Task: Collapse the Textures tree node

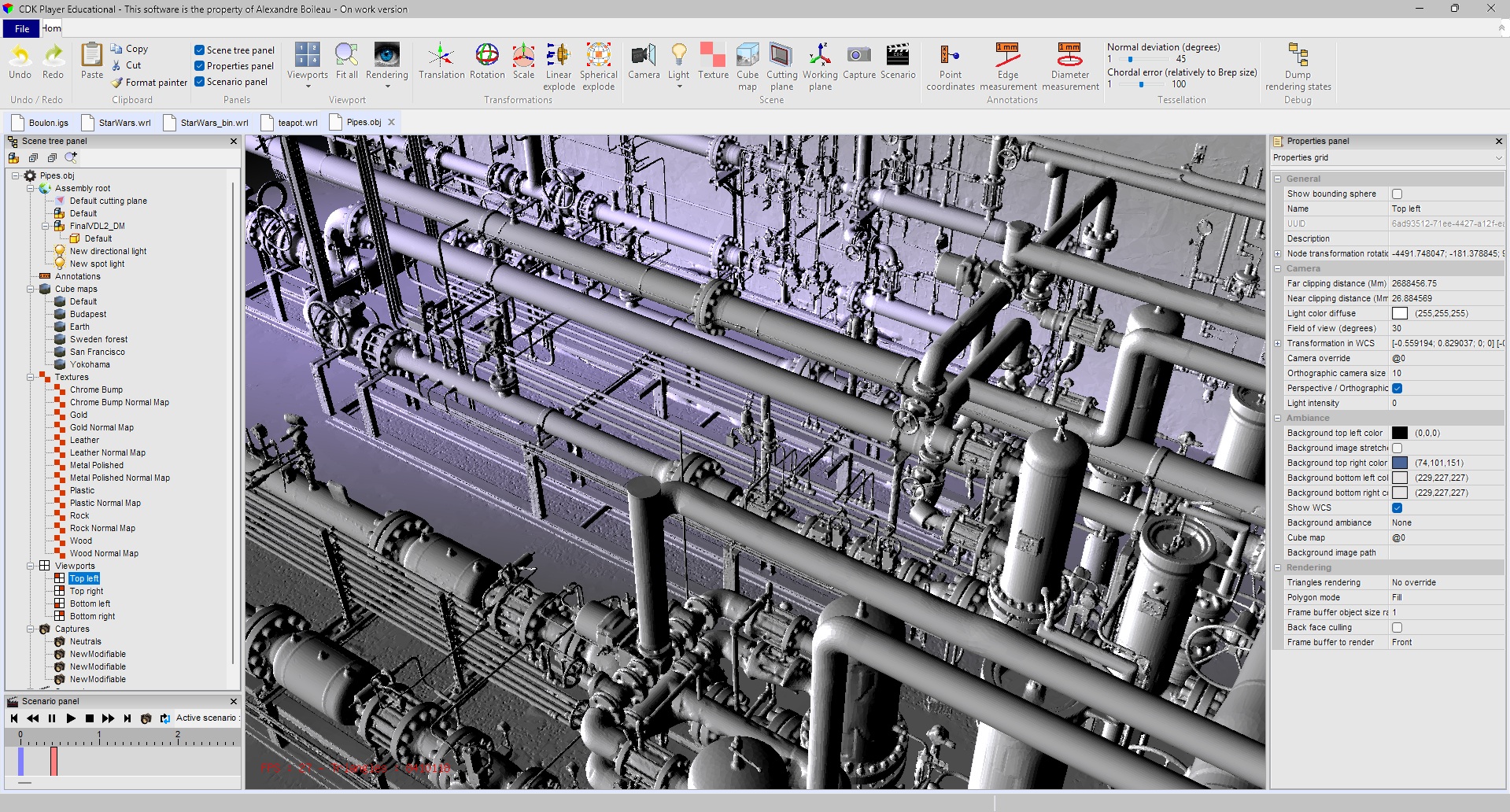Action: [x=31, y=378]
